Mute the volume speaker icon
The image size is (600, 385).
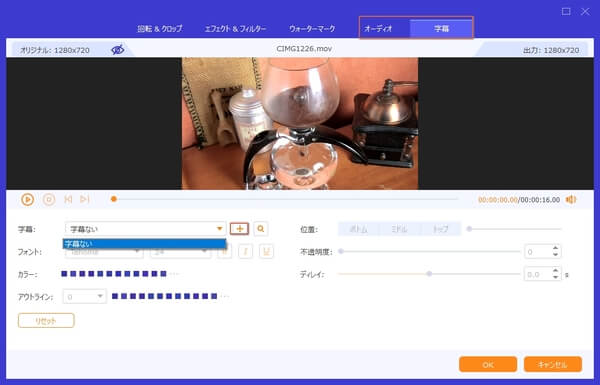click(571, 199)
